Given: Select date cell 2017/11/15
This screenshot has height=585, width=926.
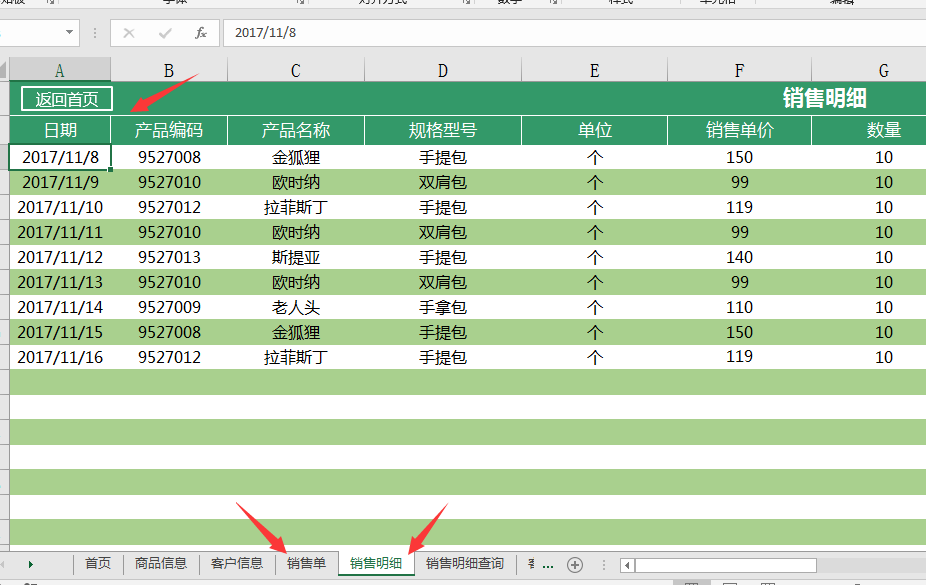Looking at the screenshot, I should click(60, 332).
